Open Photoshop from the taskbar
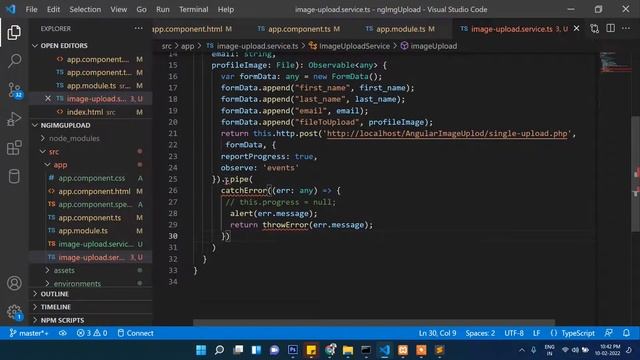The height and width of the screenshot is (360, 640). click(x=293, y=350)
